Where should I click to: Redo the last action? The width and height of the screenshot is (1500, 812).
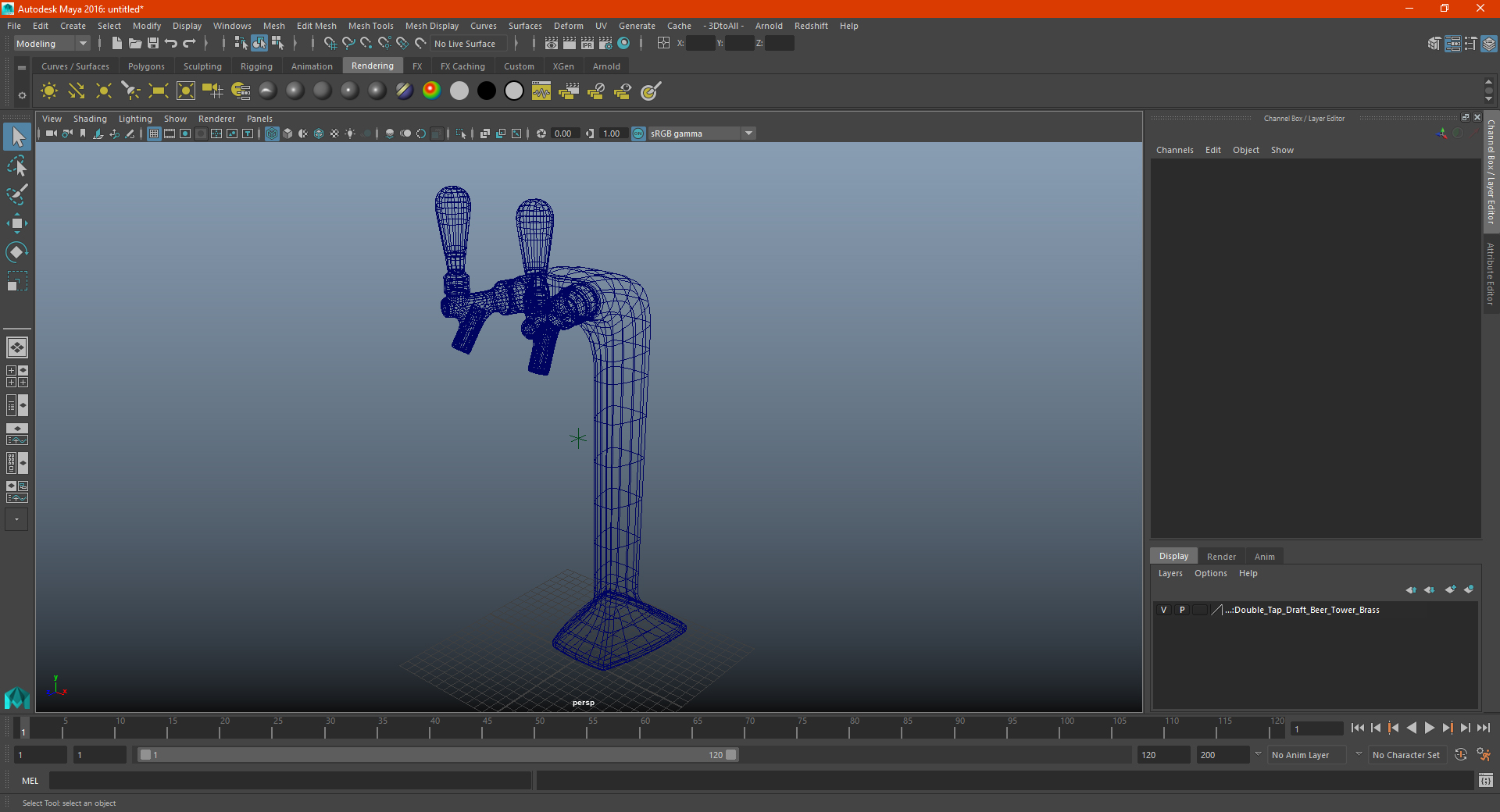pos(189,44)
